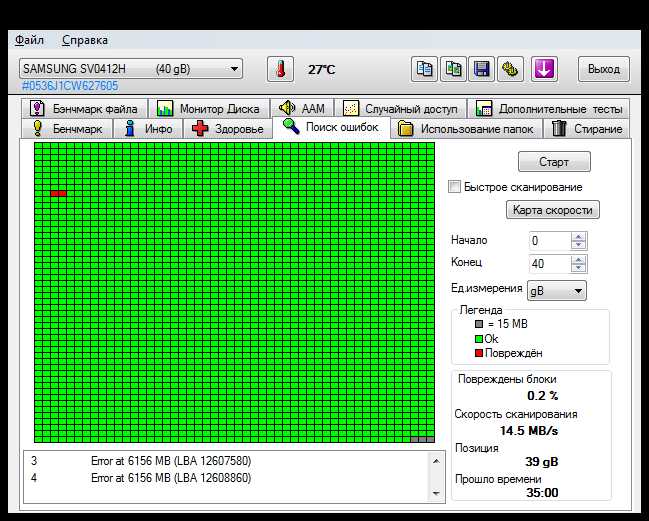Click the log scrollbar up arrow
This screenshot has height=521, width=649.
pyautogui.click(x=436, y=461)
